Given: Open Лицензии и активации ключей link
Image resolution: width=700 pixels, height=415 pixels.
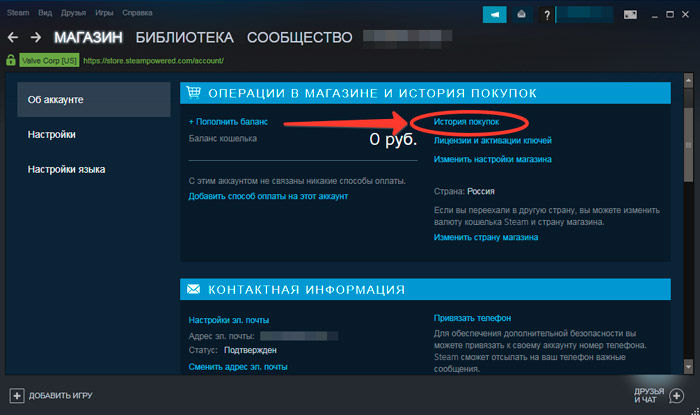Looking at the screenshot, I should tap(493, 141).
